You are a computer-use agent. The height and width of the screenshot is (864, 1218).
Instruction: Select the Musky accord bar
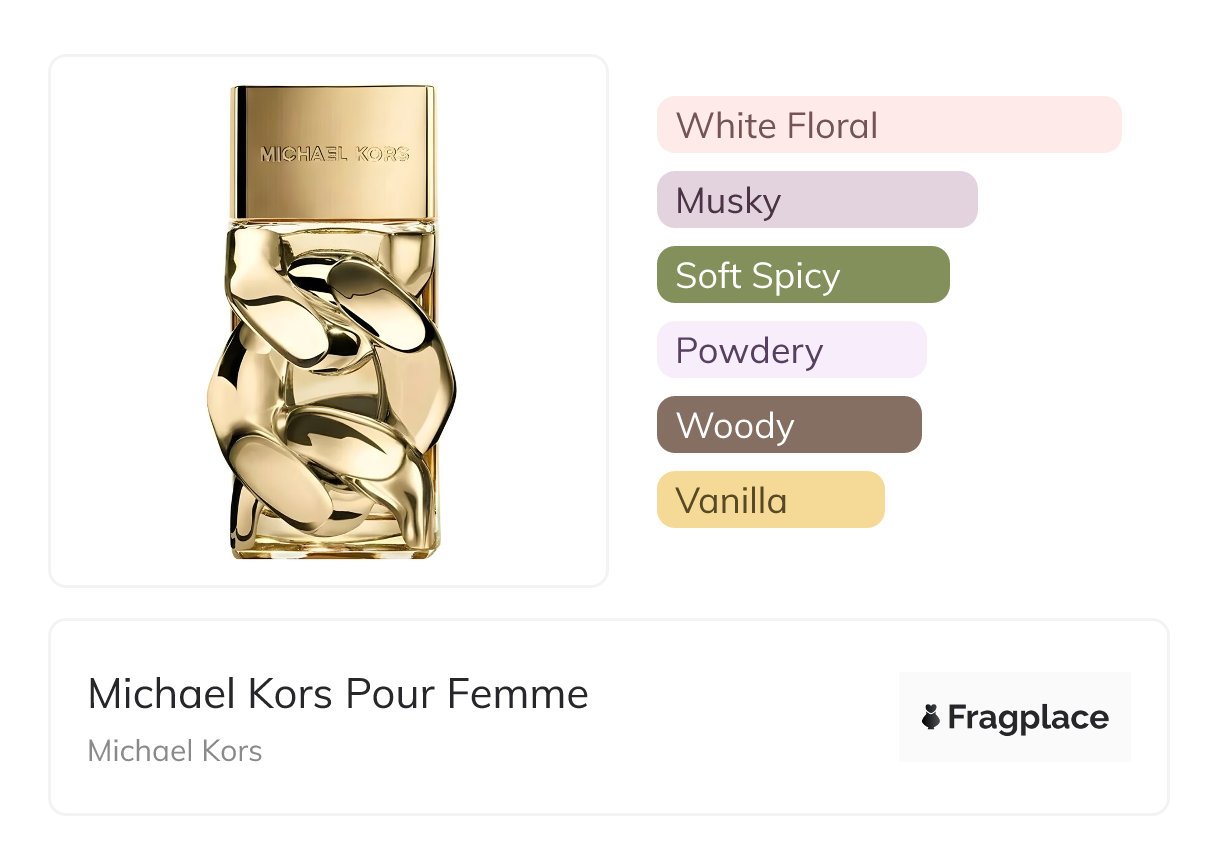(x=816, y=200)
